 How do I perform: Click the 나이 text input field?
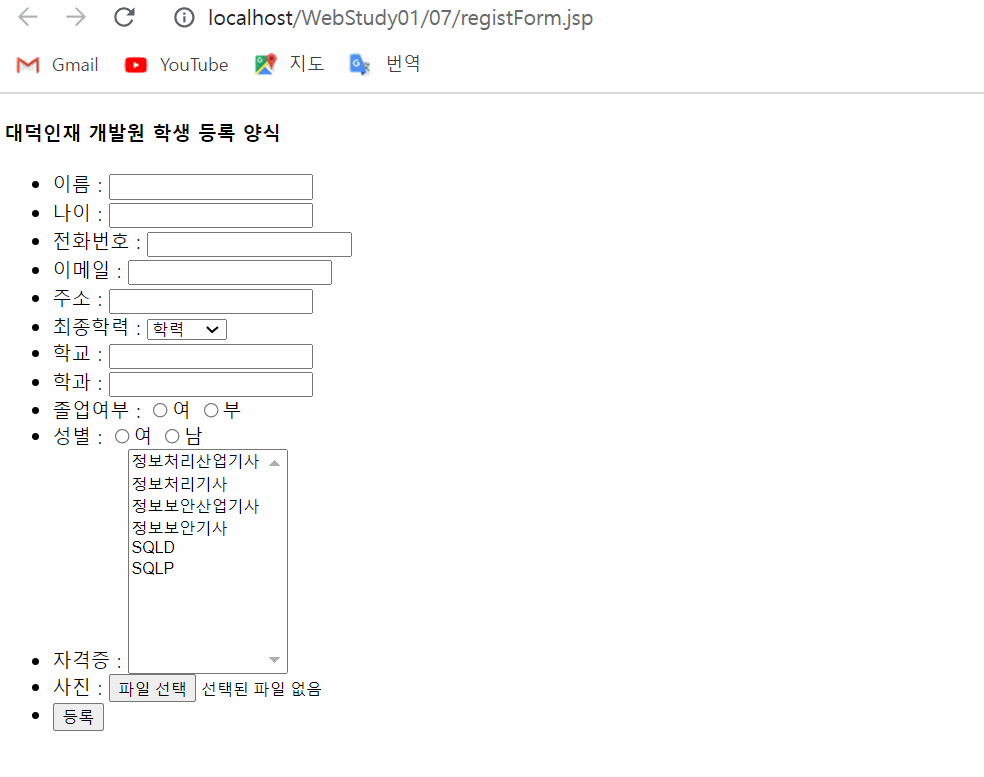coord(211,215)
